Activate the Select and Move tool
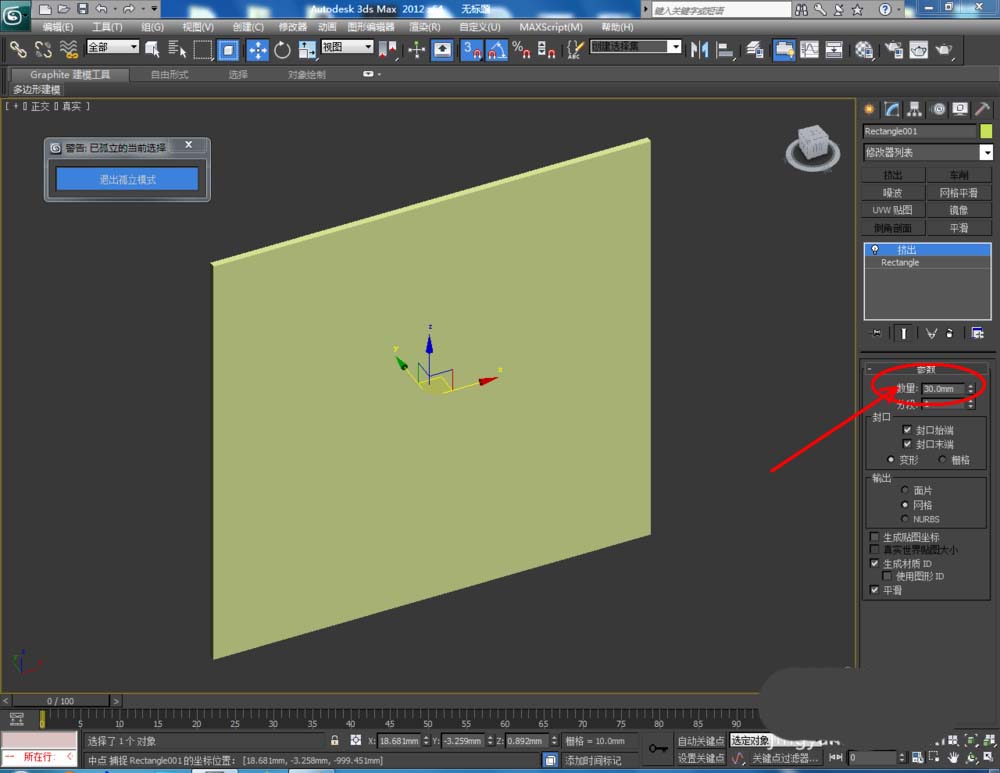Screen dimensions: 1000x773 258,49
